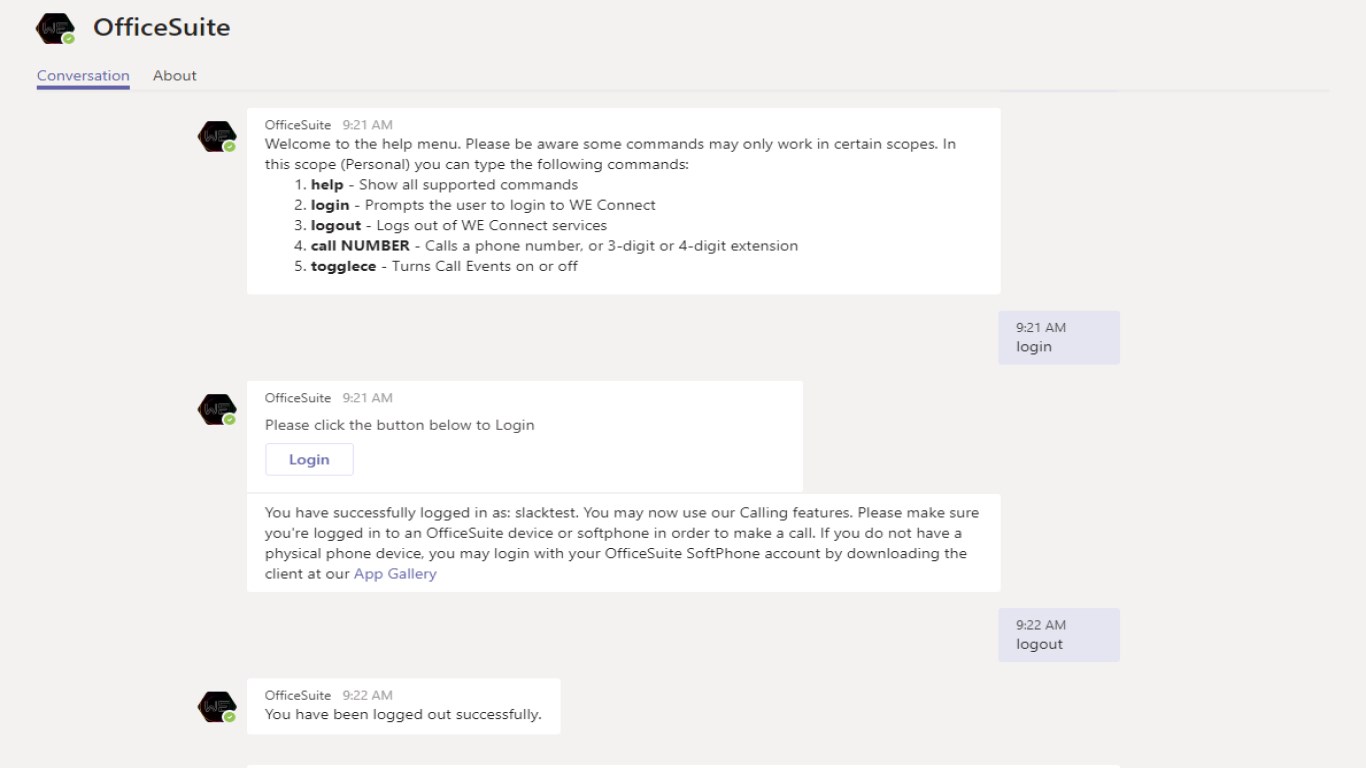Click the OfficeSuite title text in header

click(162, 28)
